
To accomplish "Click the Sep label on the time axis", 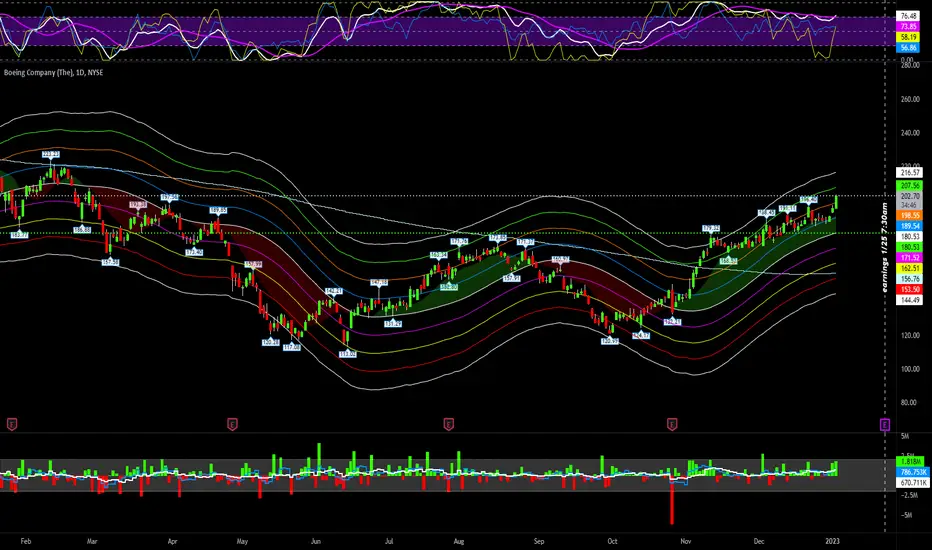I will click(539, 541).
